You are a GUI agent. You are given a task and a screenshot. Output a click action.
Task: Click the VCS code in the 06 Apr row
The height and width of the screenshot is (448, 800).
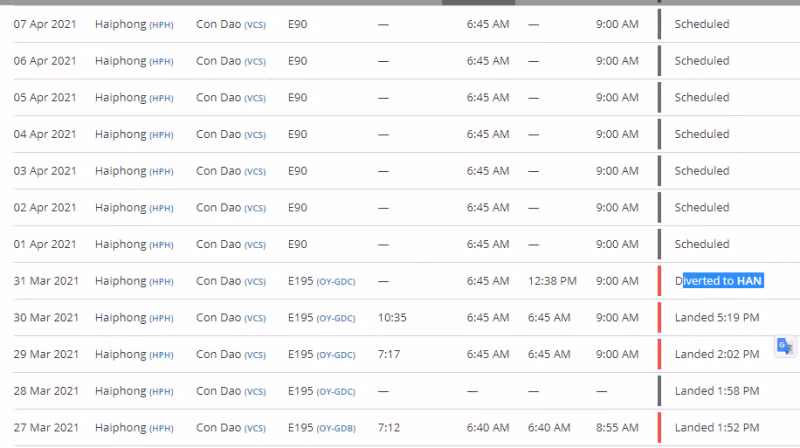click(255, 61)
